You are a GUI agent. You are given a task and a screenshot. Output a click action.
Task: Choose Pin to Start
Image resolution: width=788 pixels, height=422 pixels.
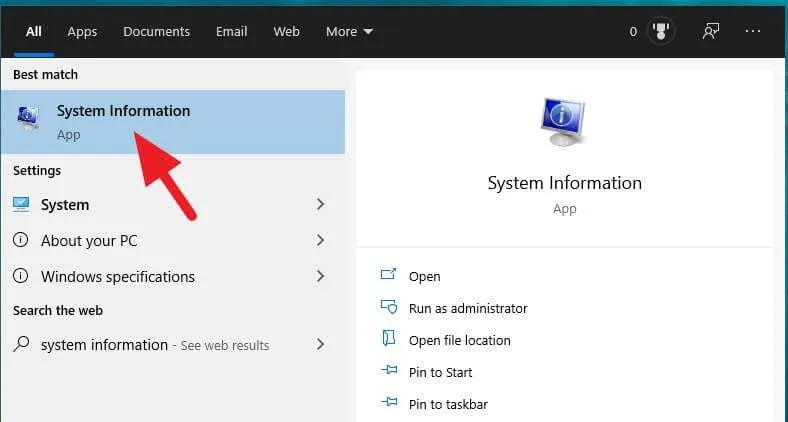click(x=440, y=373)
